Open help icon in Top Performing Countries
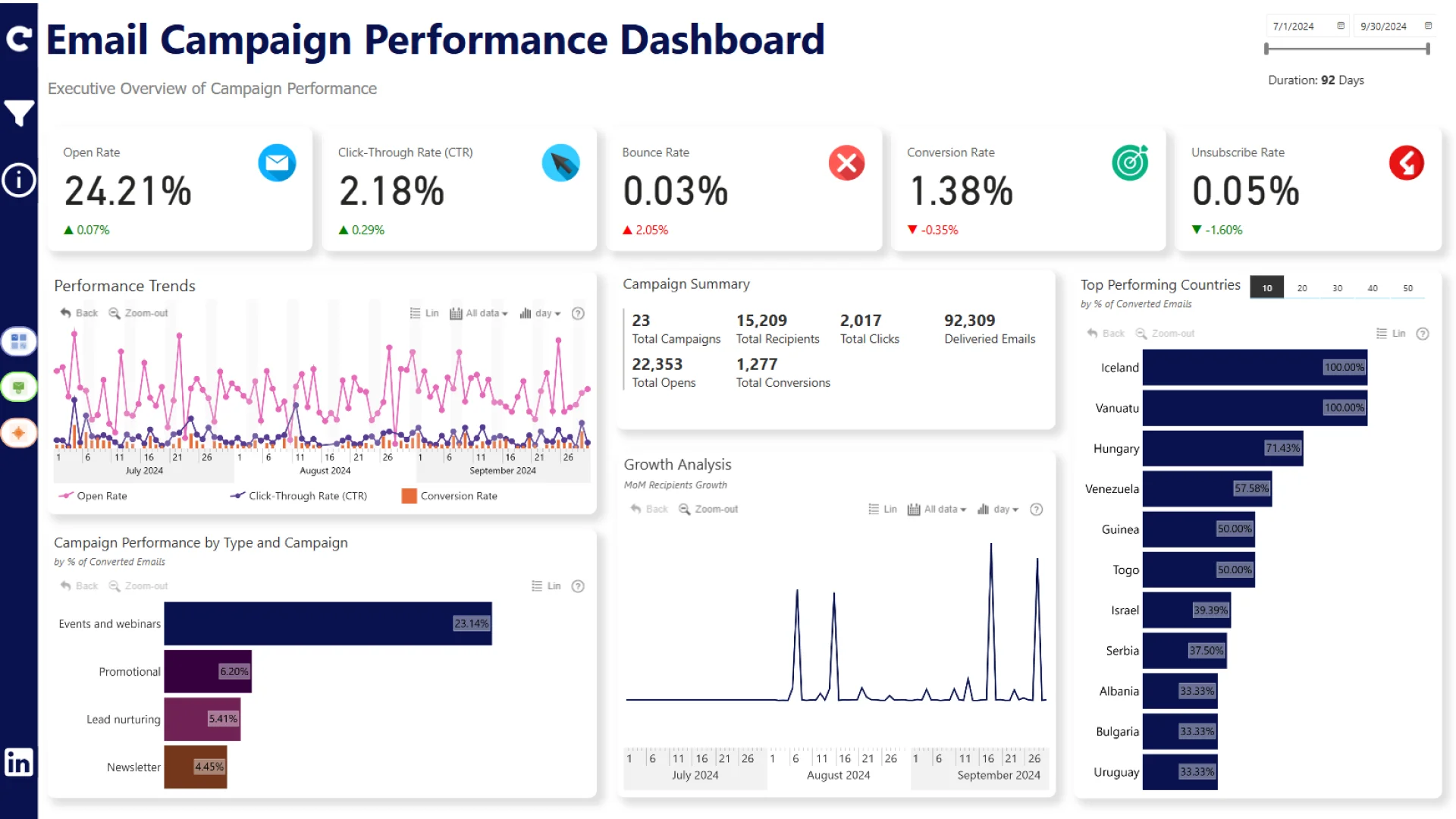The width and height of the screenshot is (1456, 819). click(x=1423, y=334)
